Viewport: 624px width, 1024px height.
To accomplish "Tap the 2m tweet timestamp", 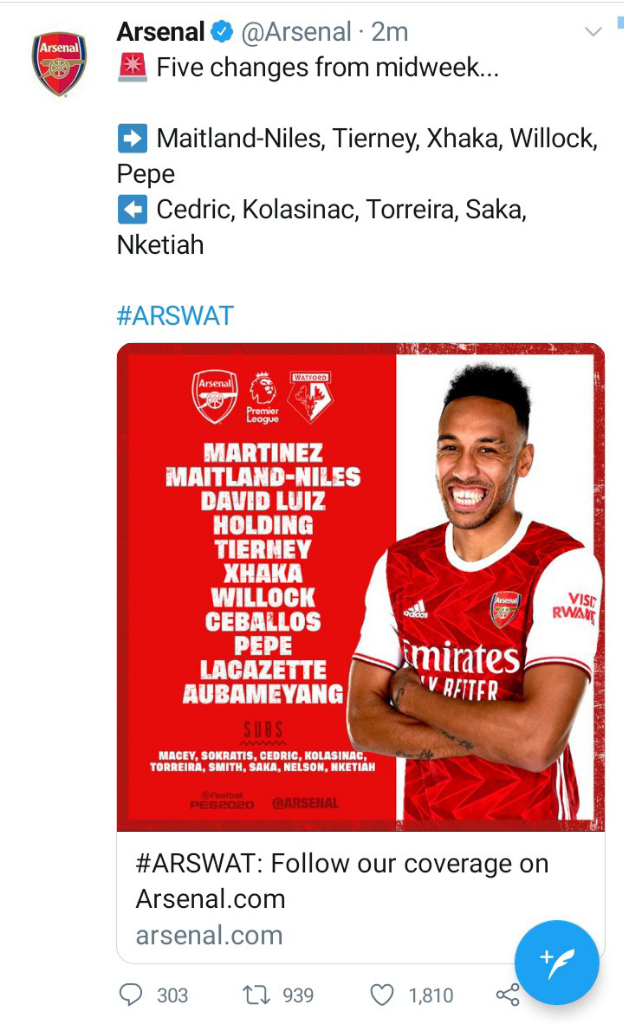I will pyautogui.click(x=390, y=32).
